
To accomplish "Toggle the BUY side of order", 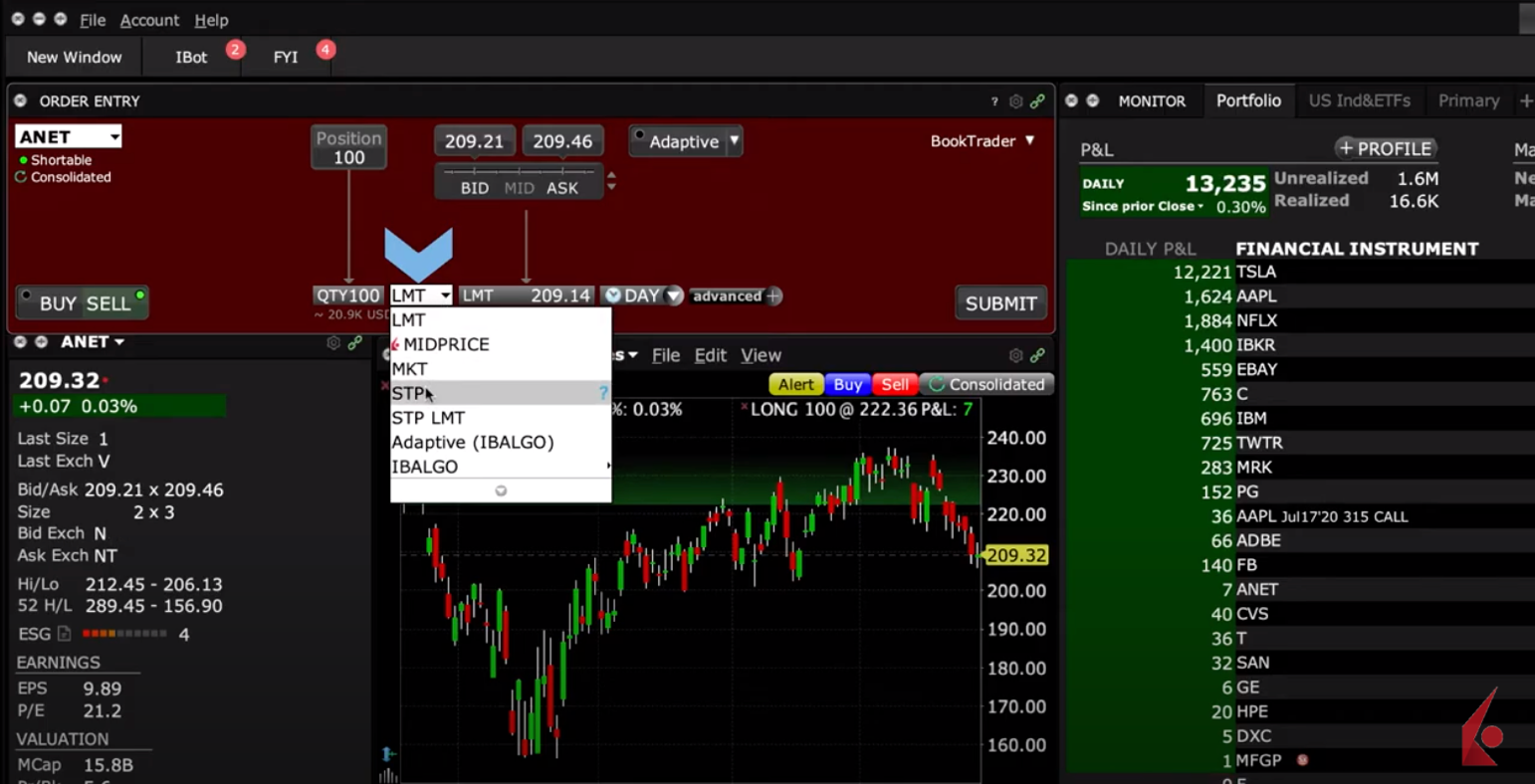I will click(57, 303).
